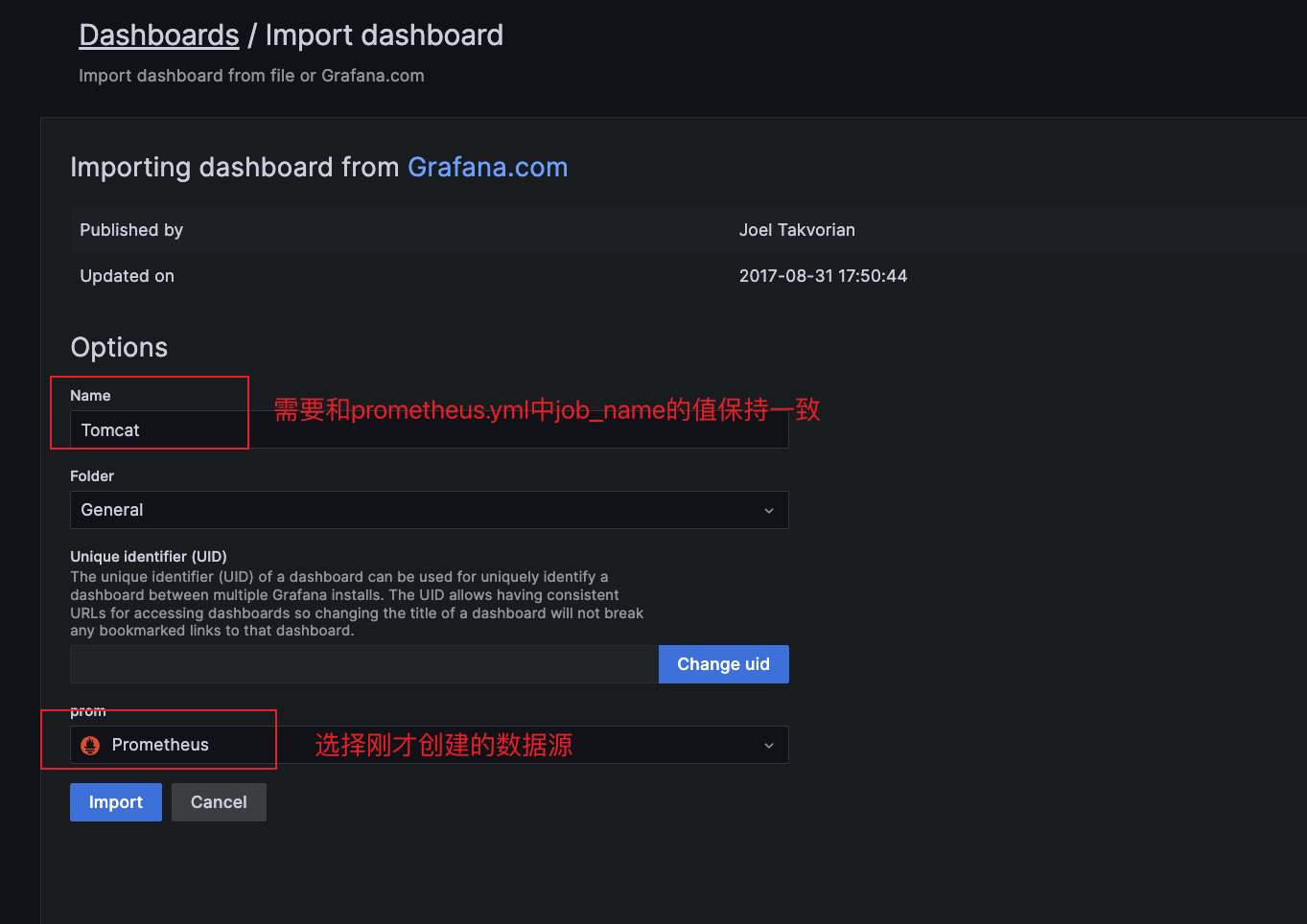Cancel the dashboard import

(x=219, y=802)
